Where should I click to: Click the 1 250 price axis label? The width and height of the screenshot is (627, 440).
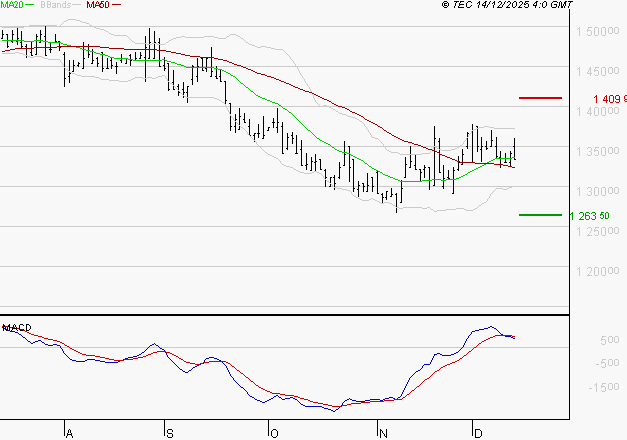598,231
